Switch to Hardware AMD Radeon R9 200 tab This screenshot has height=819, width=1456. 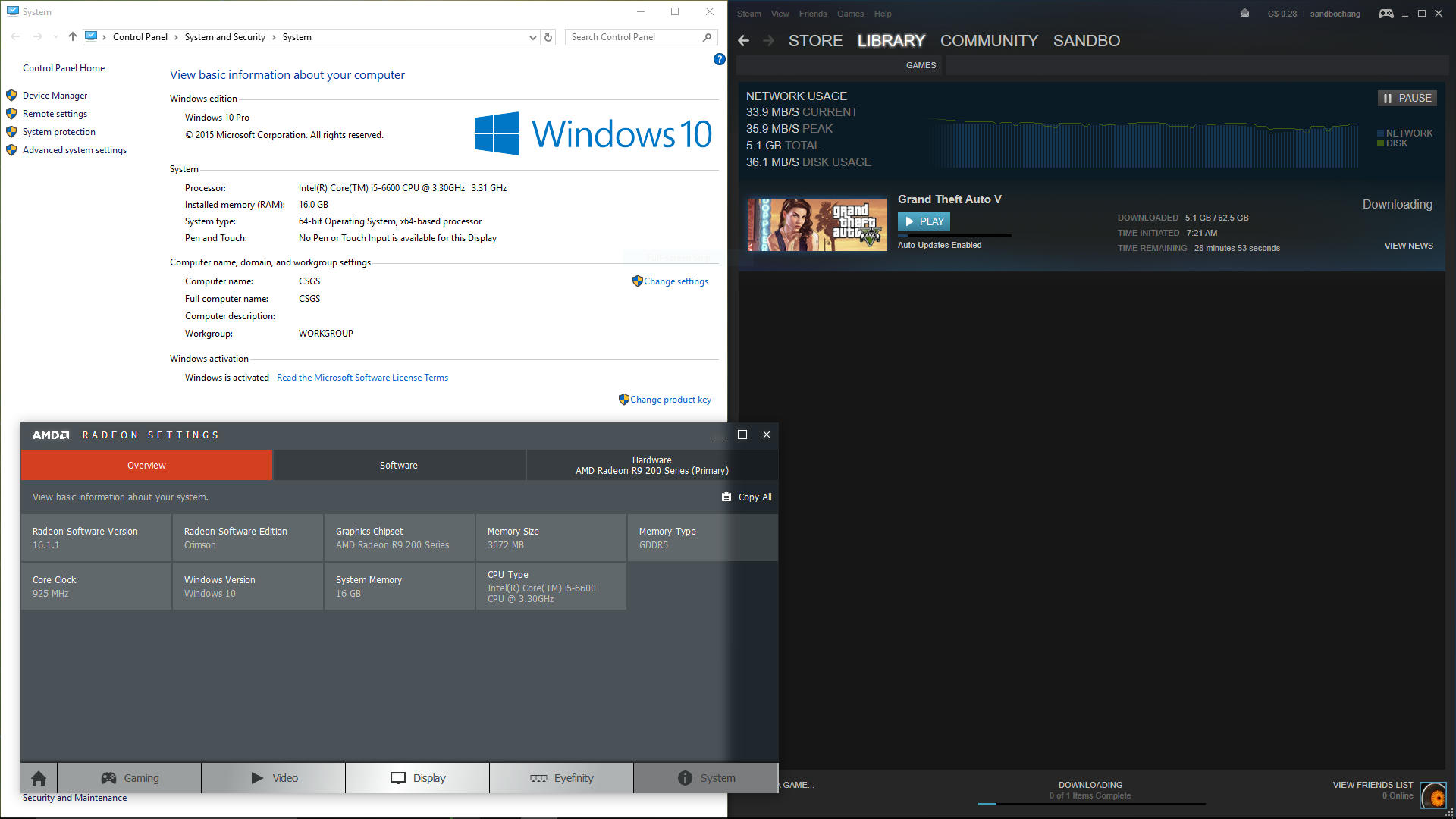point(652,465)
